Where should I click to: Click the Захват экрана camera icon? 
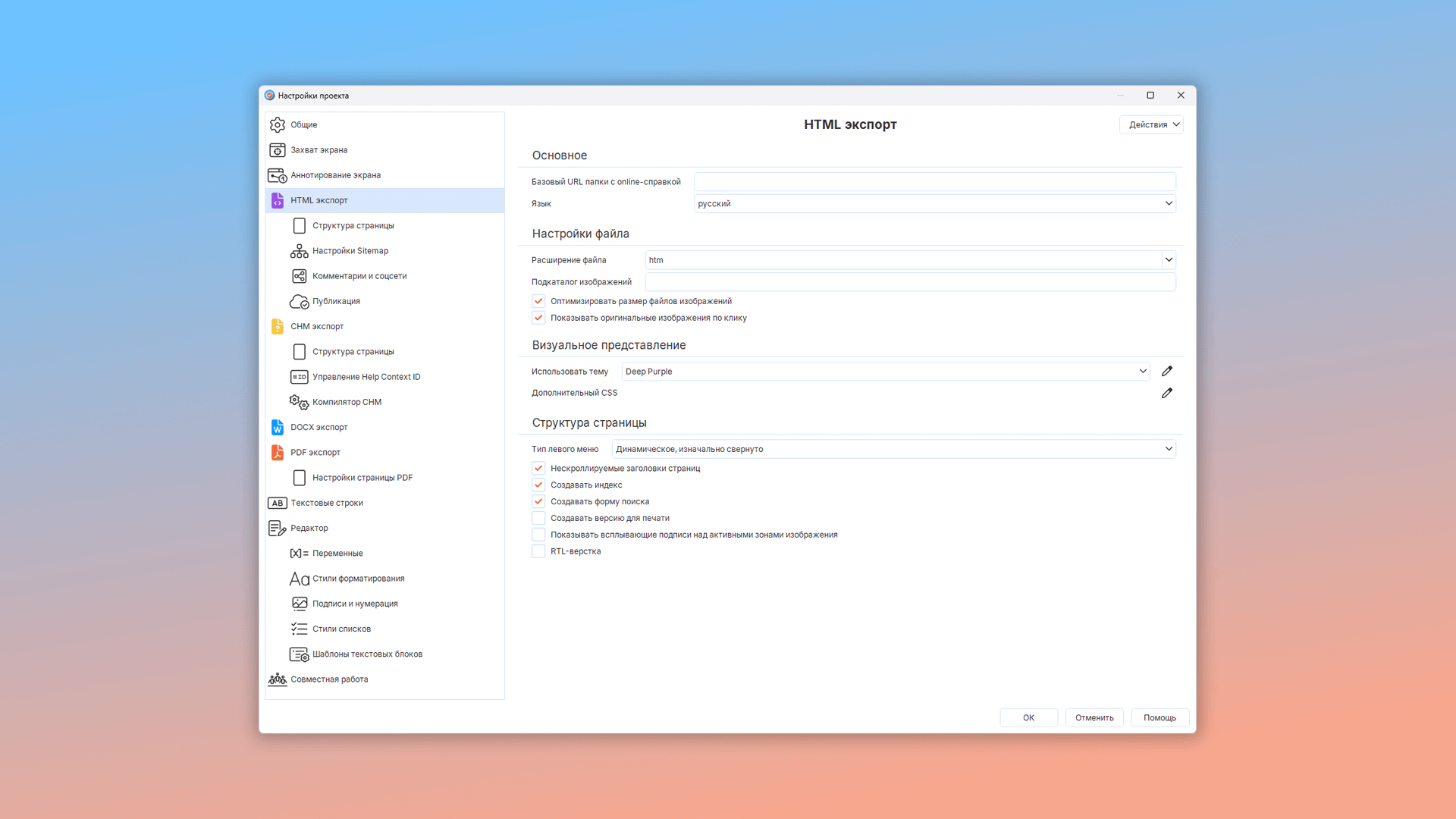pos(278,150)
